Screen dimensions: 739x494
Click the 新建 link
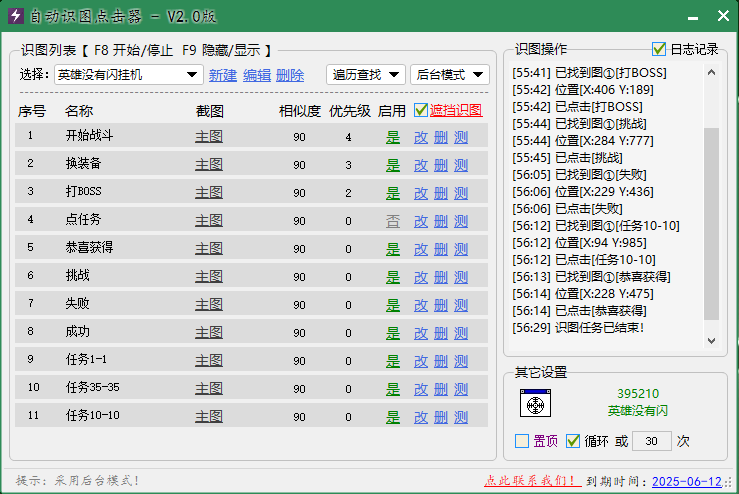click(223, 75)
